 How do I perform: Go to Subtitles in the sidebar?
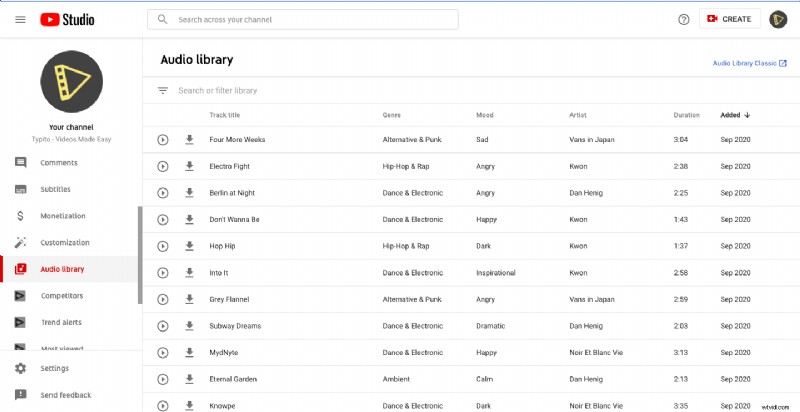pos(57,189)
